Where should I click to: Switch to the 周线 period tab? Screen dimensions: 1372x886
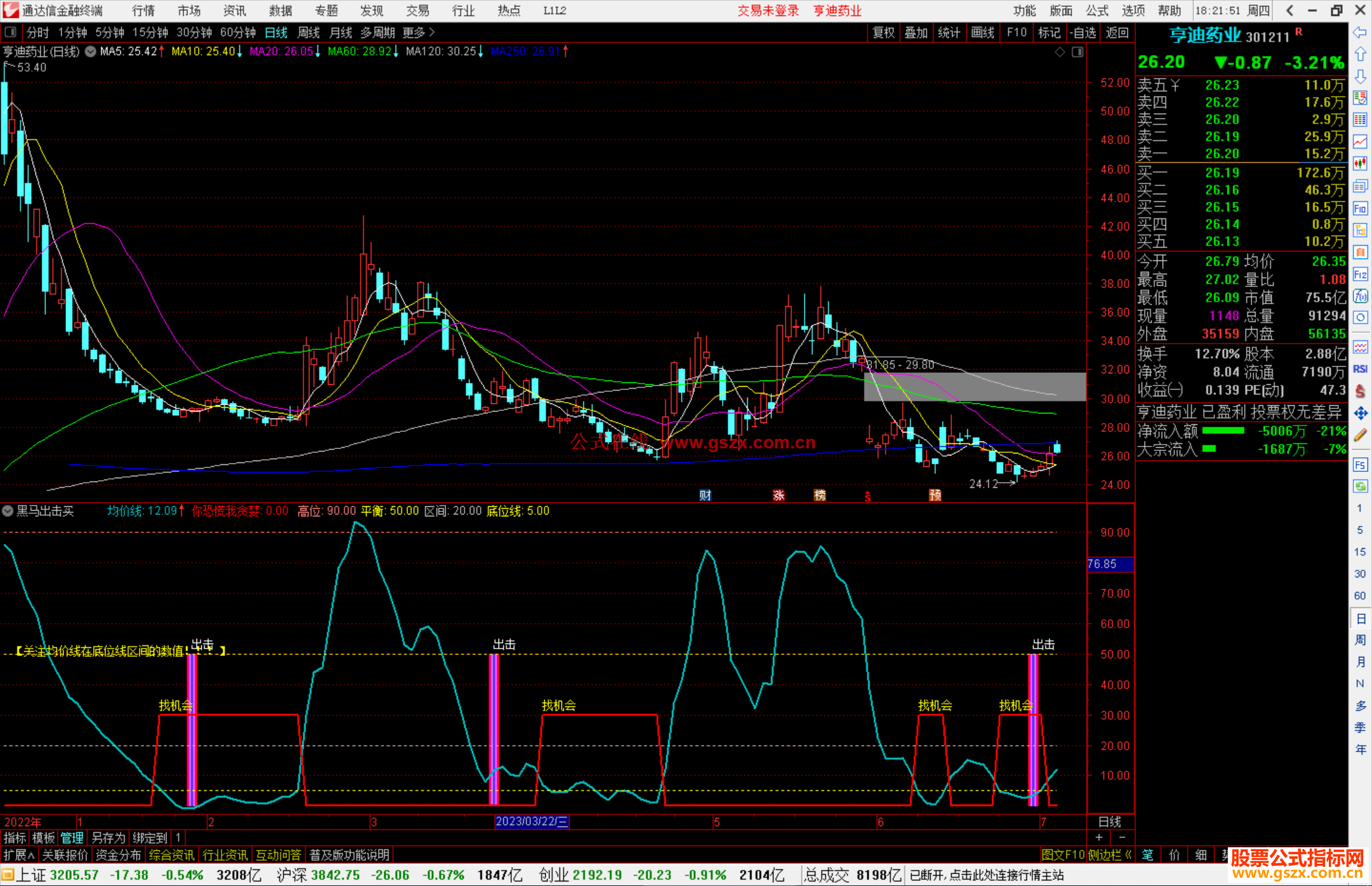(309, 32)
